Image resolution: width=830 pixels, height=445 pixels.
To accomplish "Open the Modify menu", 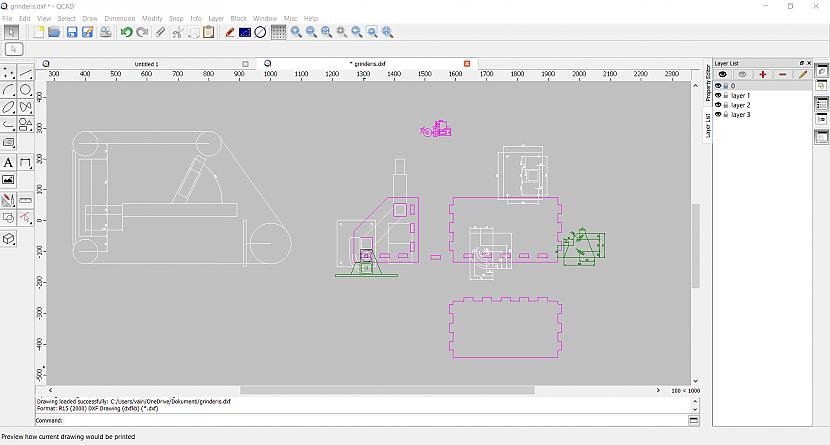I will click(152, 19).
